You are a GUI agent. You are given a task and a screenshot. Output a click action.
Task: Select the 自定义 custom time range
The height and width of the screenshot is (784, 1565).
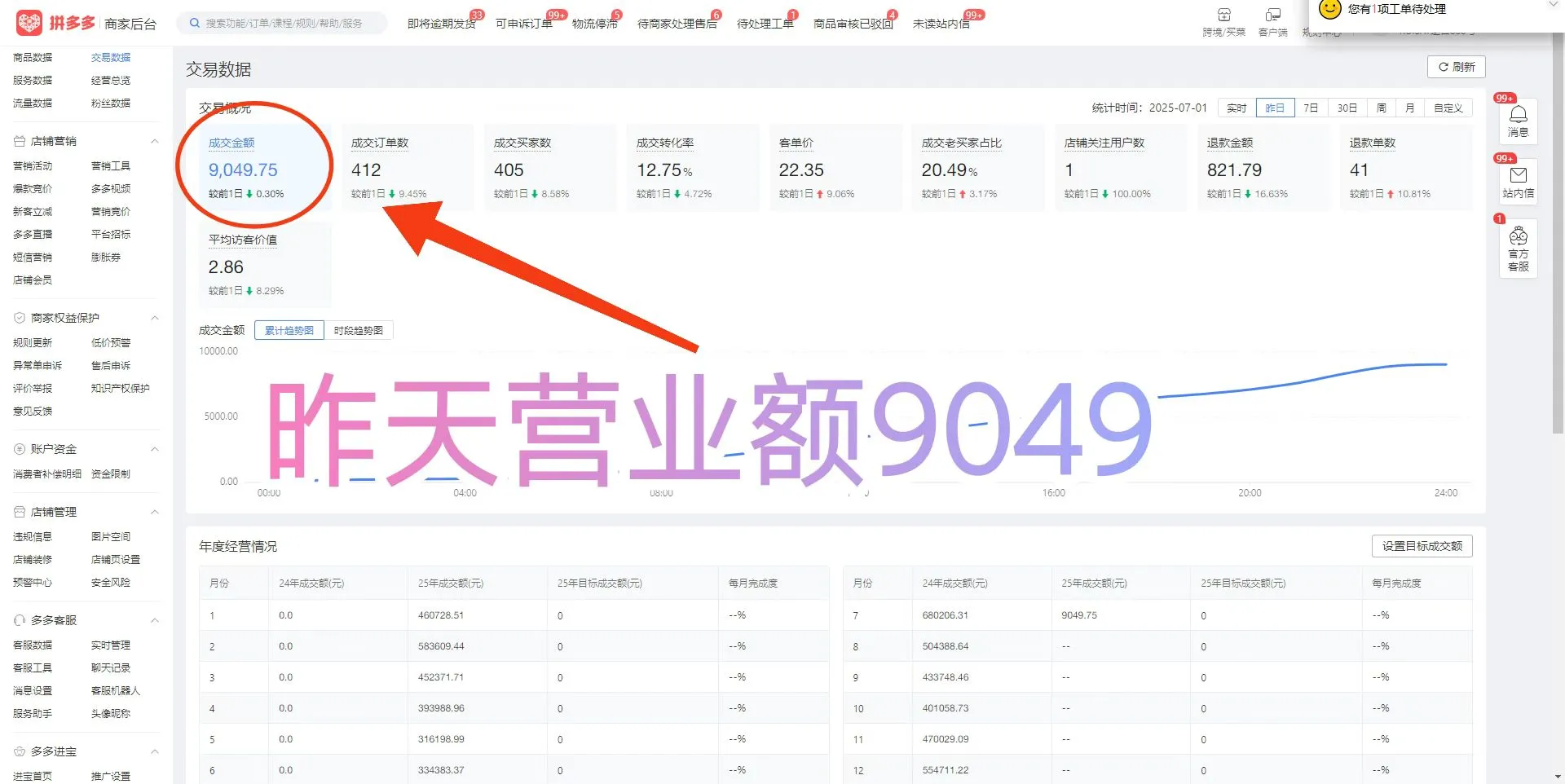(x=1448, y=108)
